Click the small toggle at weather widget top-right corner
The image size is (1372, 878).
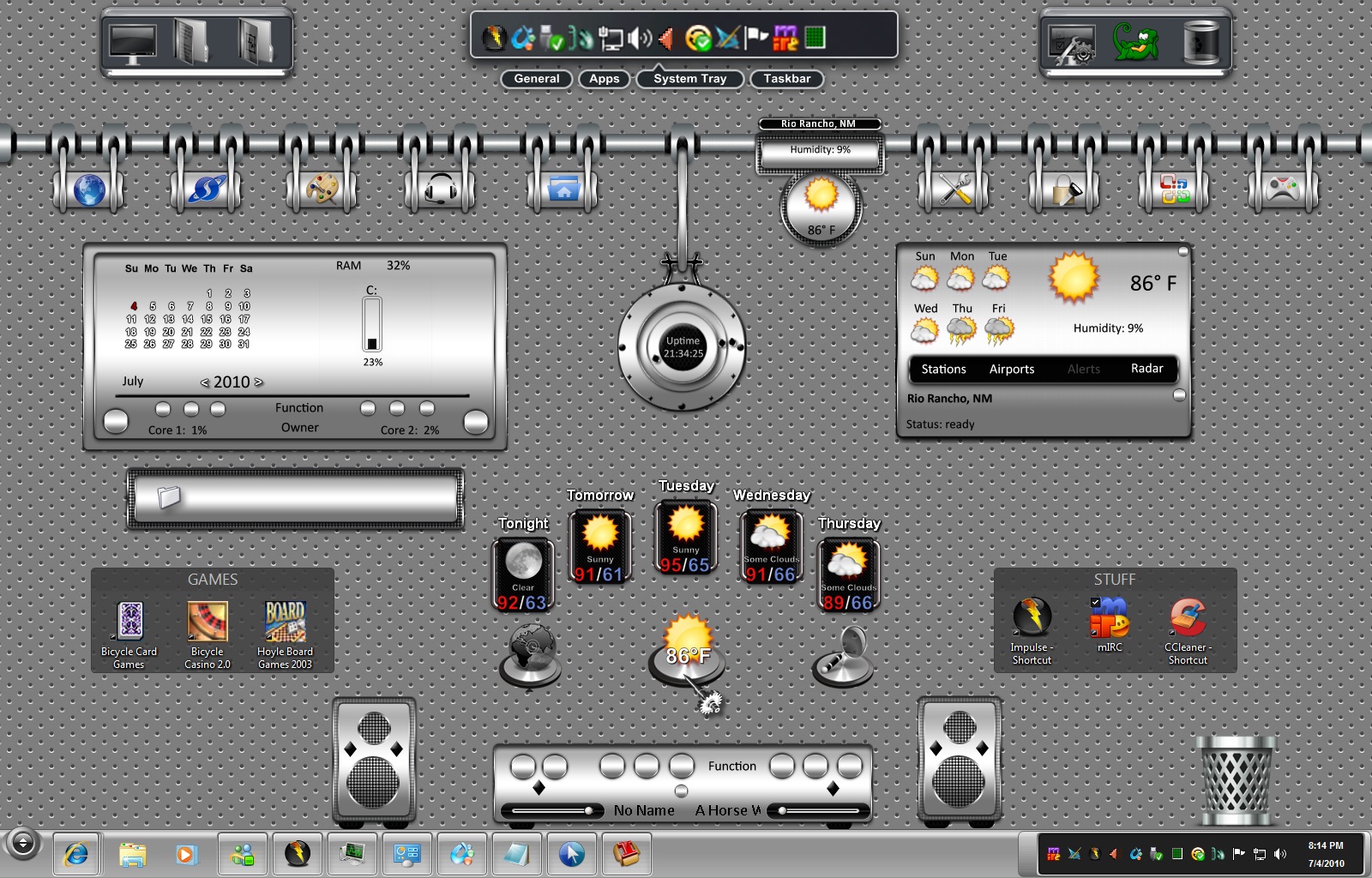[x=1183, y=252]
